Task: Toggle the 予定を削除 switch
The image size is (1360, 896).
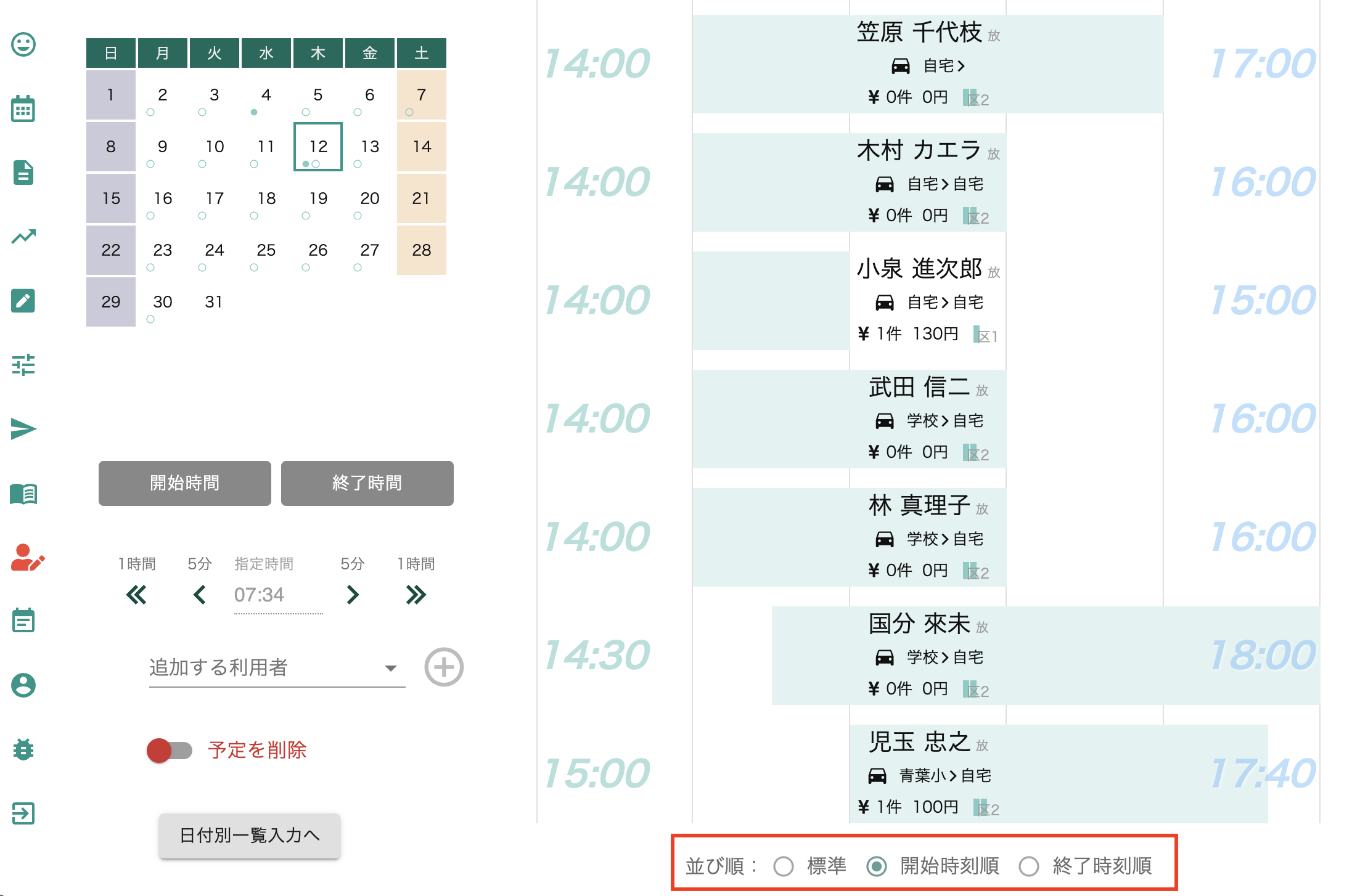Action: [170, 750]
